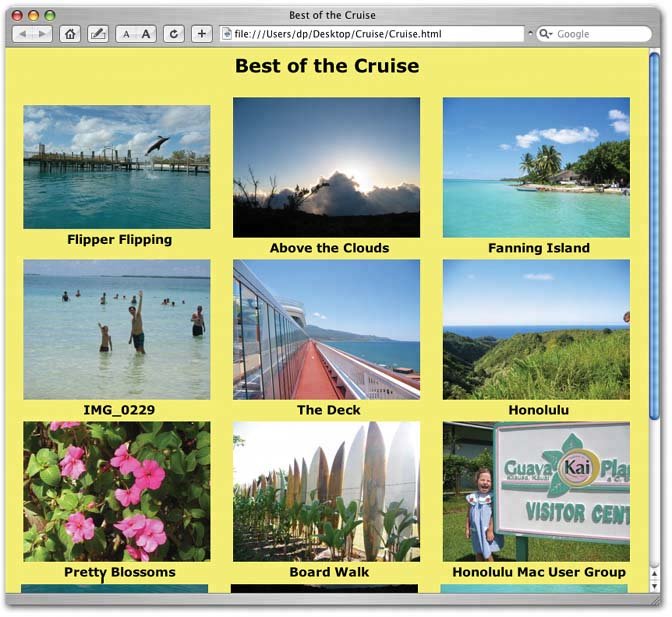Click the scroll down arrow
The image size is (672, 617).
(x=655, y=587)
